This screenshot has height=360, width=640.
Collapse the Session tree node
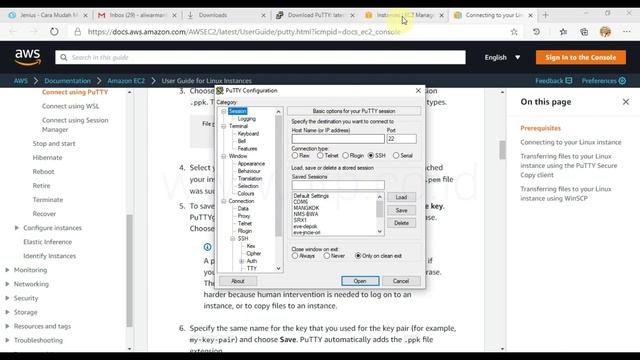pos(224,111)
